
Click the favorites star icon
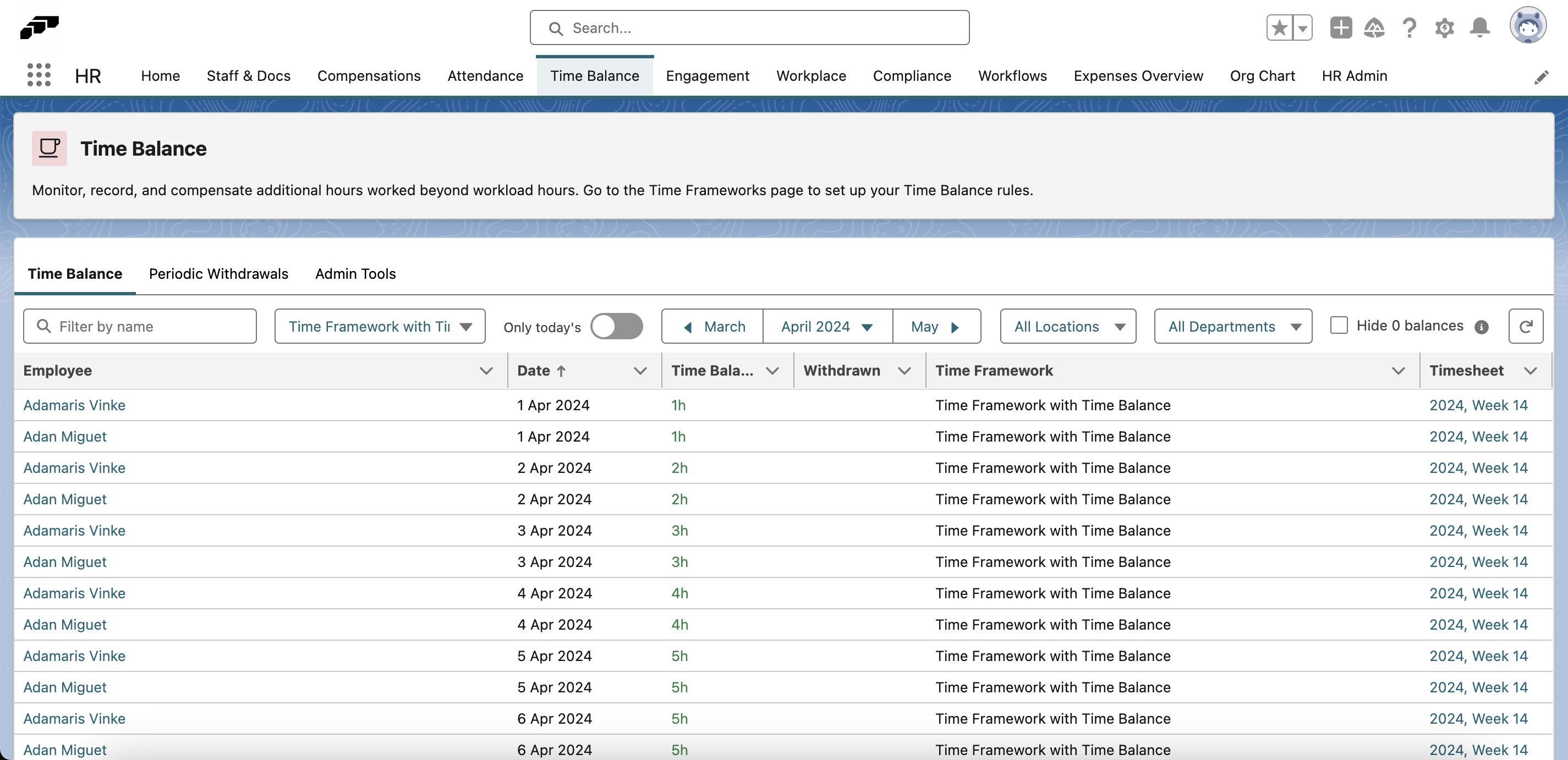(1279, 28)
